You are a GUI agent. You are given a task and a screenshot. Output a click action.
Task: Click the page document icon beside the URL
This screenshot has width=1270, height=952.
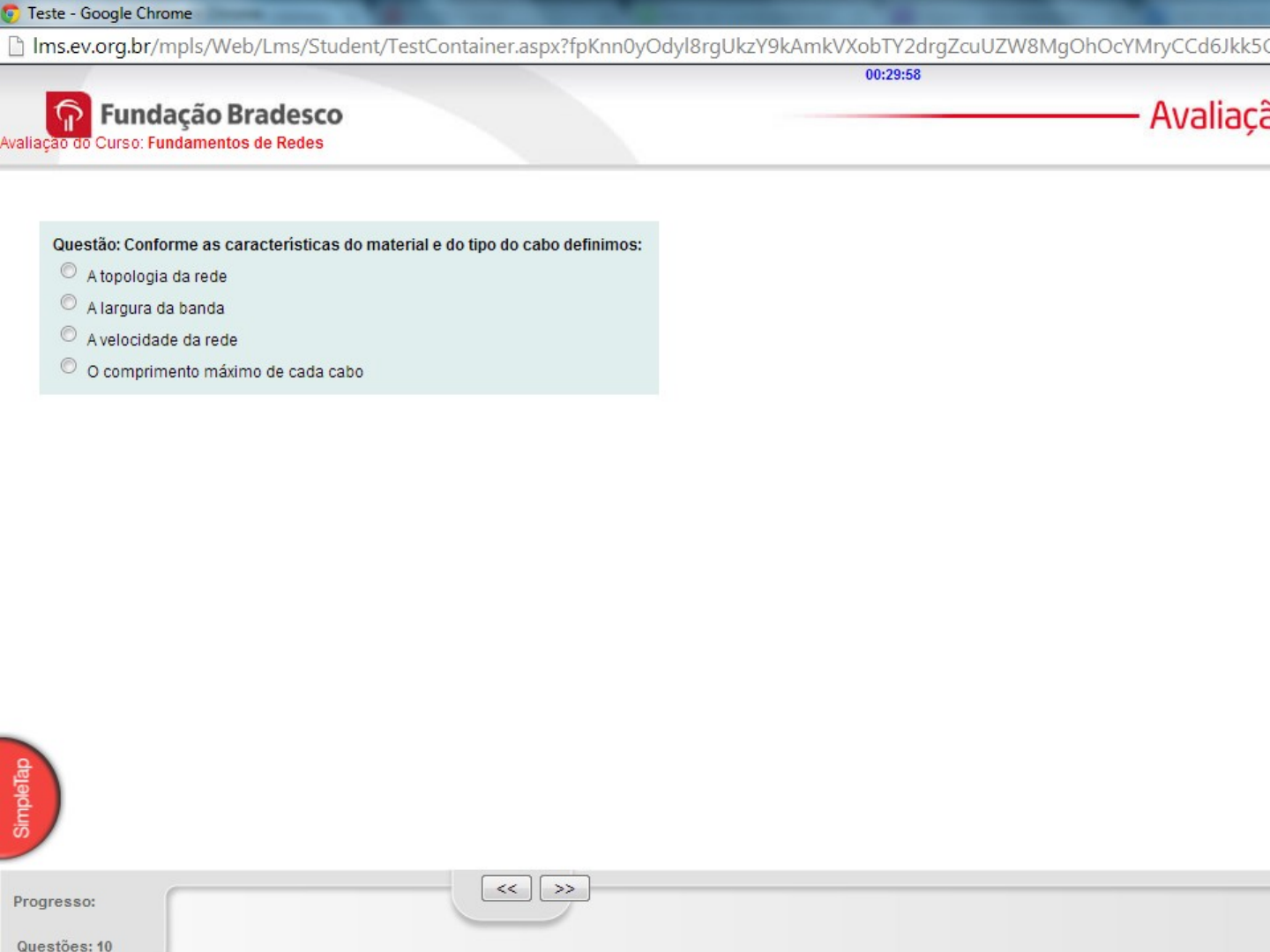[x=15, y=46]
